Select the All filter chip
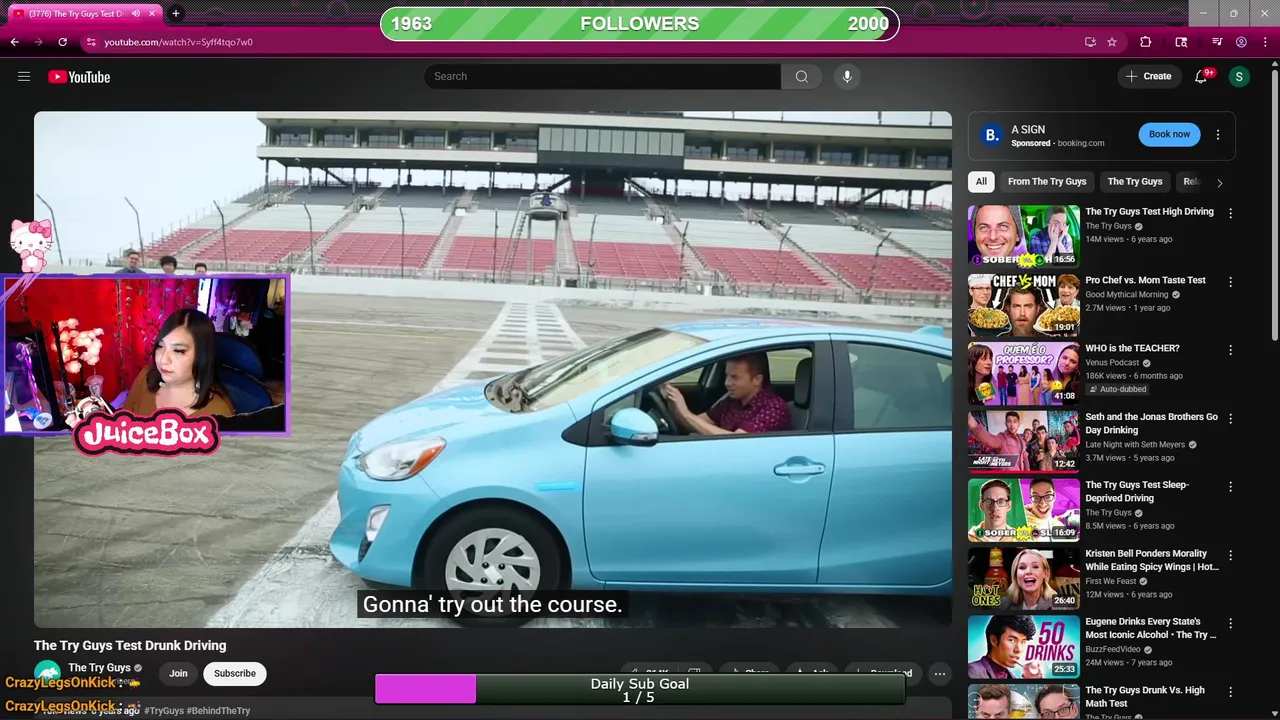 click(981, 182)
